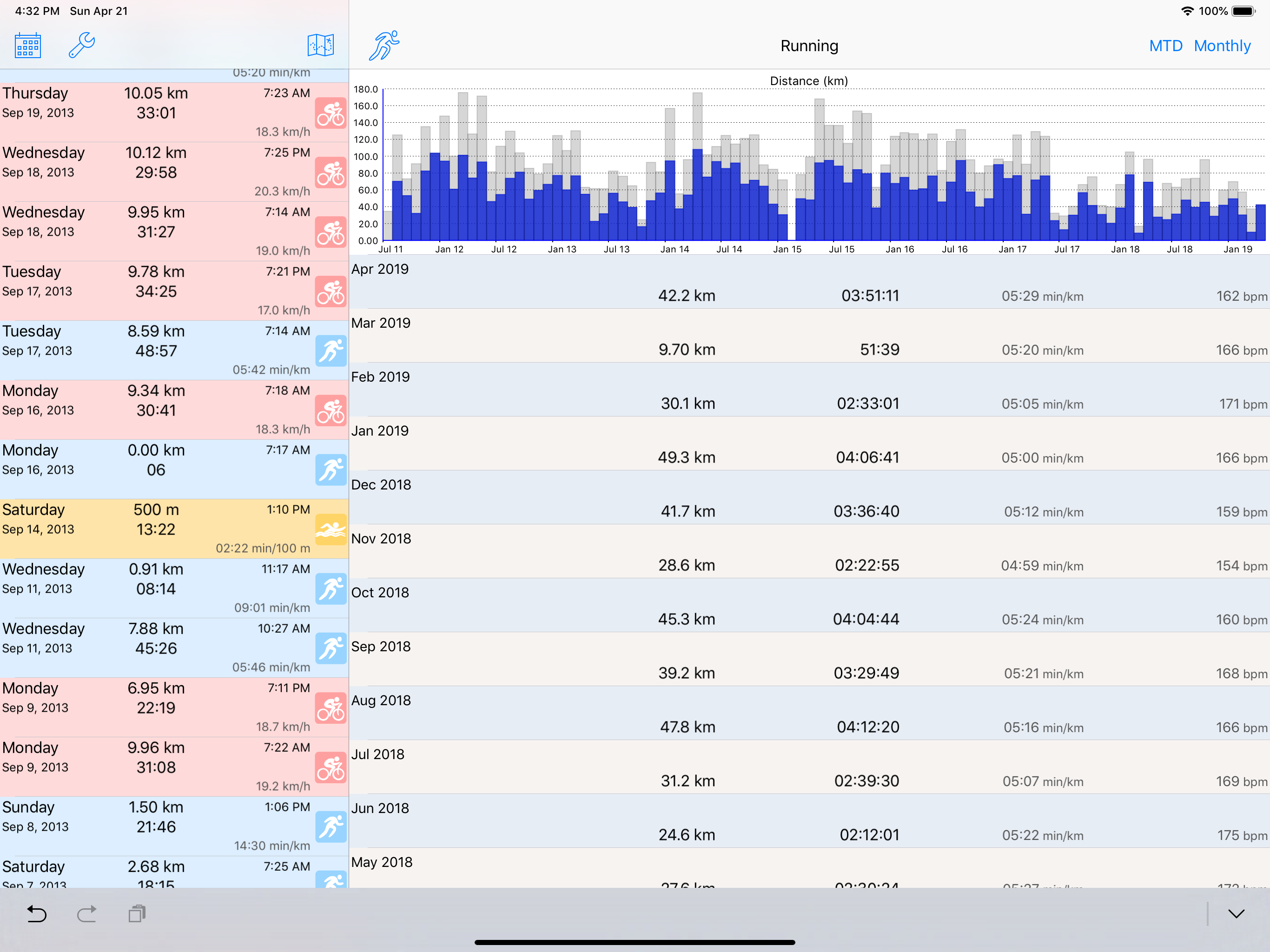Tap cycling icon for Wednesday 10.12 km ride

[331, 172]
